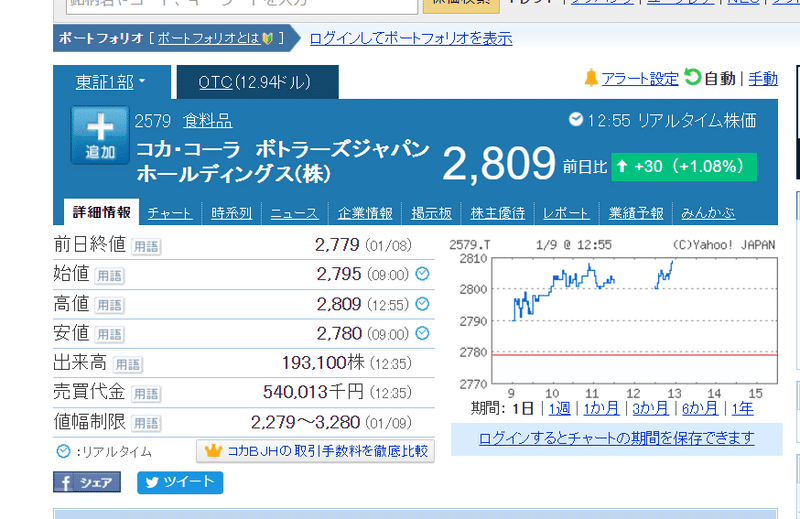
Task: Click 用語 badge next to 安値
Action: (110, 335)
